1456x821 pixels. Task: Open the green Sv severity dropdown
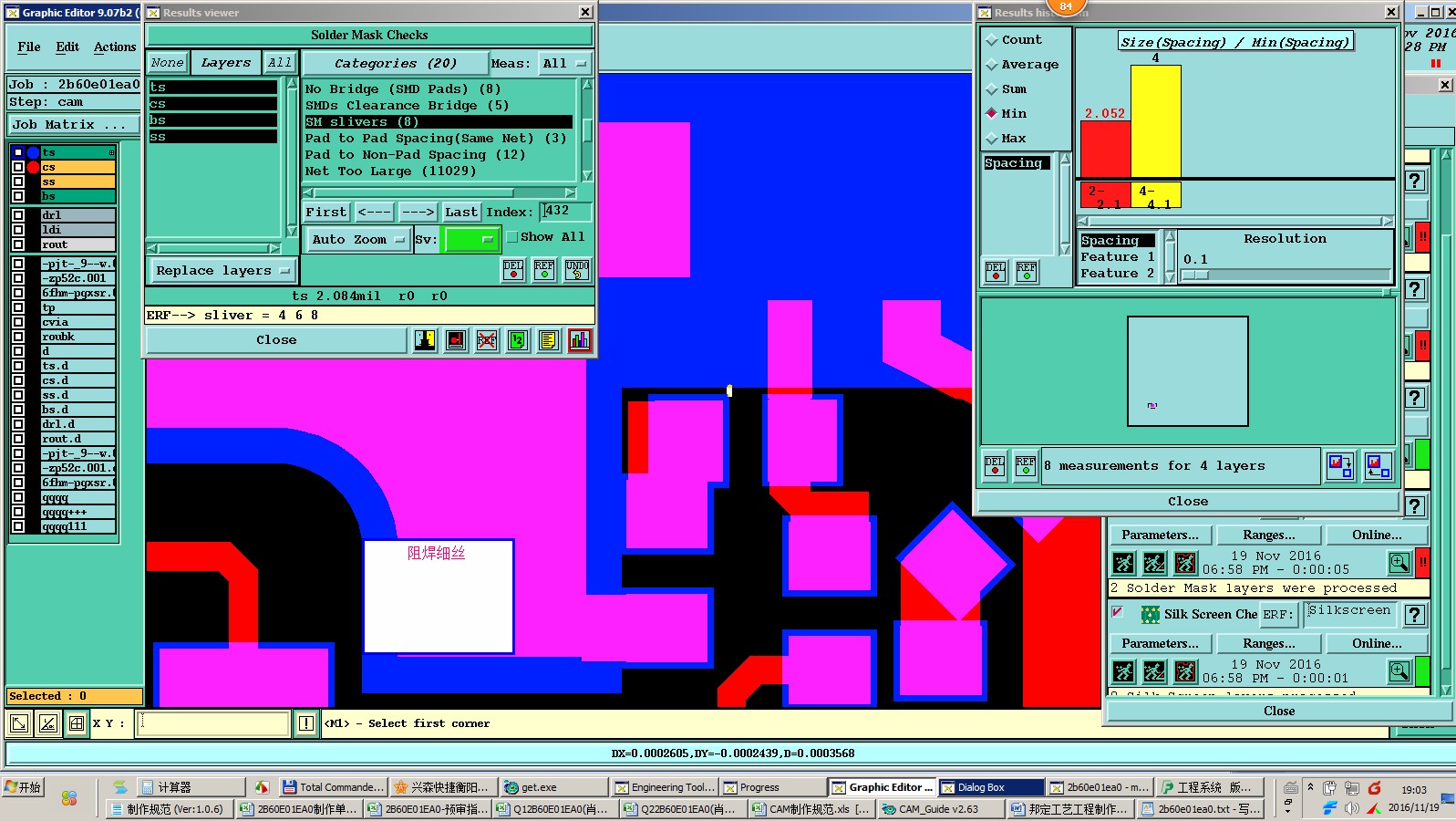(x=470, y=240)
